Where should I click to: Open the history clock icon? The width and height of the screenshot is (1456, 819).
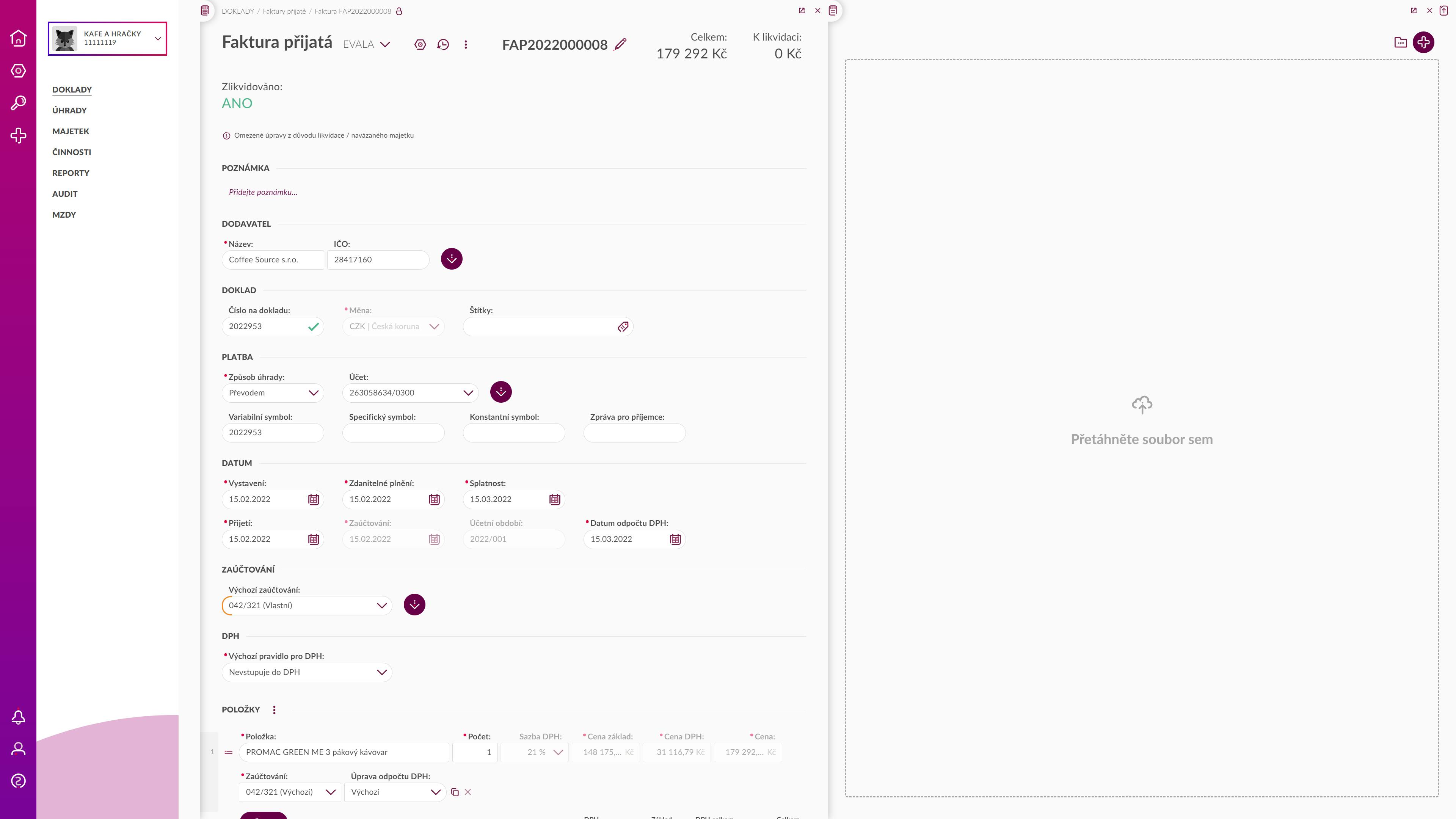point(443,45)
